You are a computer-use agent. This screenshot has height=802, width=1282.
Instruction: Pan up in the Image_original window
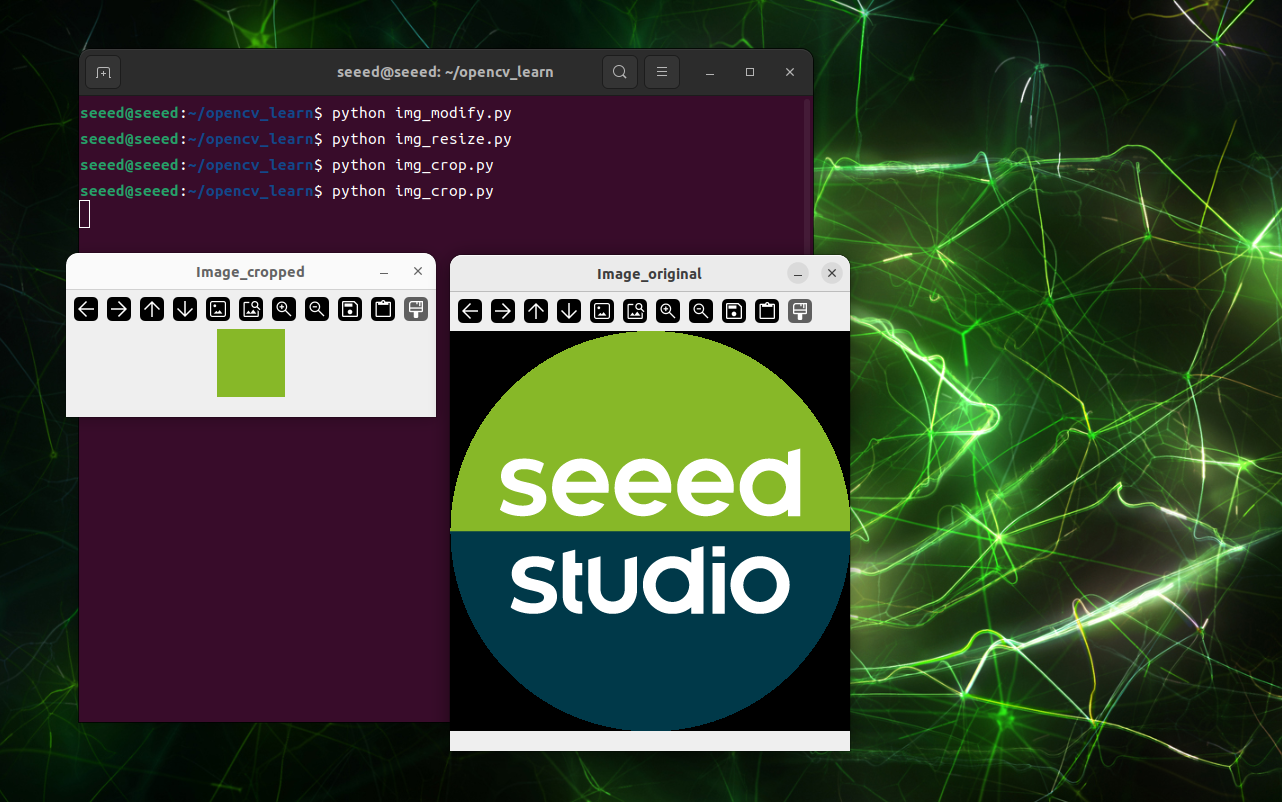(536, 311)
